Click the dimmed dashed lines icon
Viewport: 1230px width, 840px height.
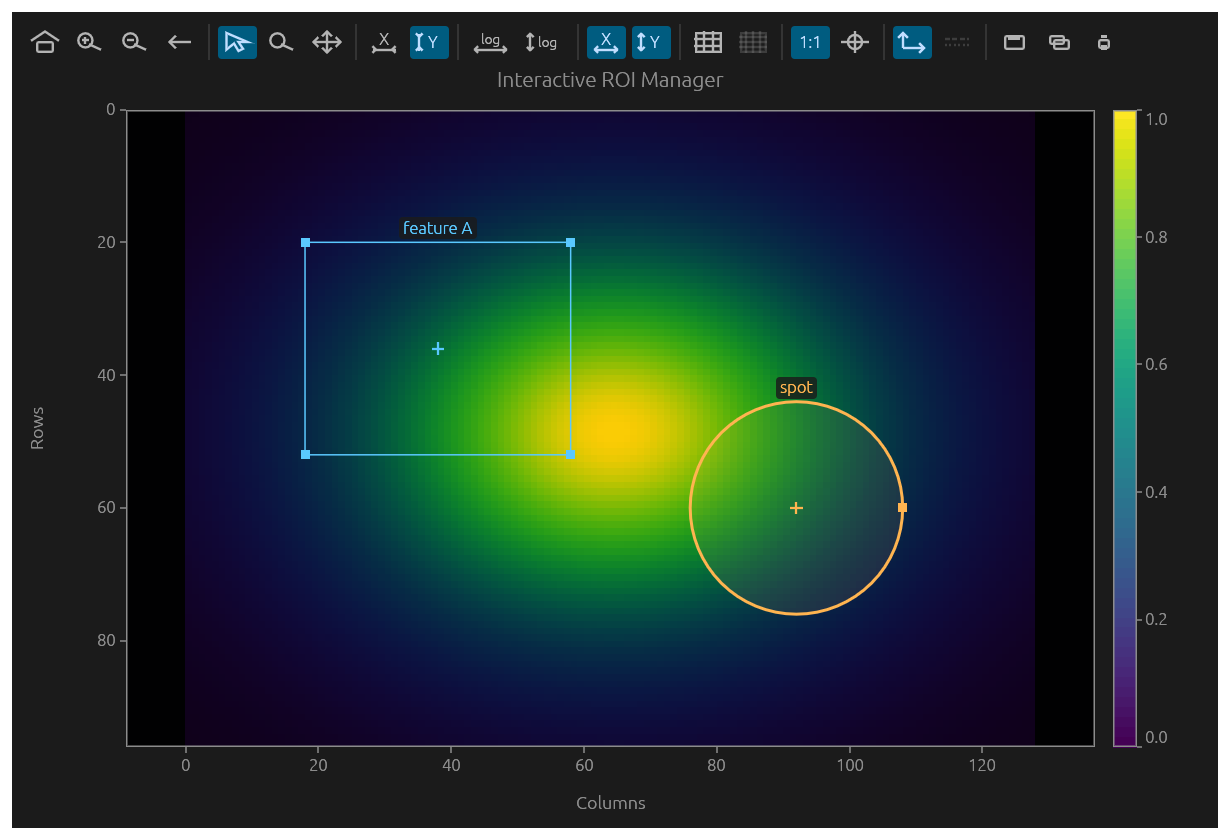[957, 42]
